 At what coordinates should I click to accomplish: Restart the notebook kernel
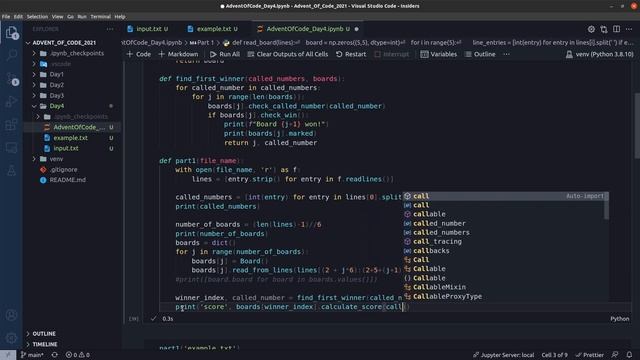(351, 54)
